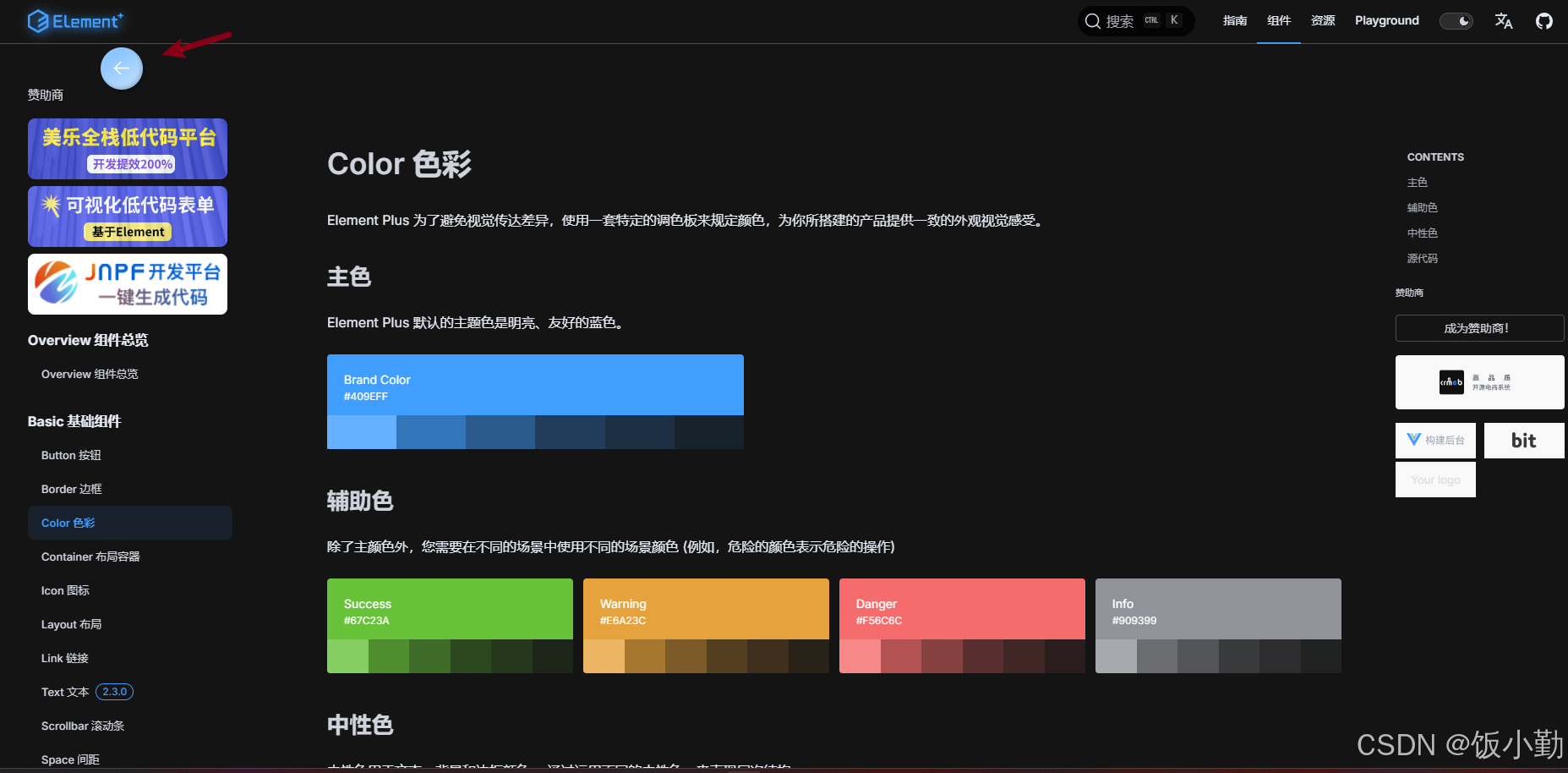Screen dimensions: 1568x773
Task: Click the 美乐全栈低代码平台 sponsor banner
Action: click(127, 149)
